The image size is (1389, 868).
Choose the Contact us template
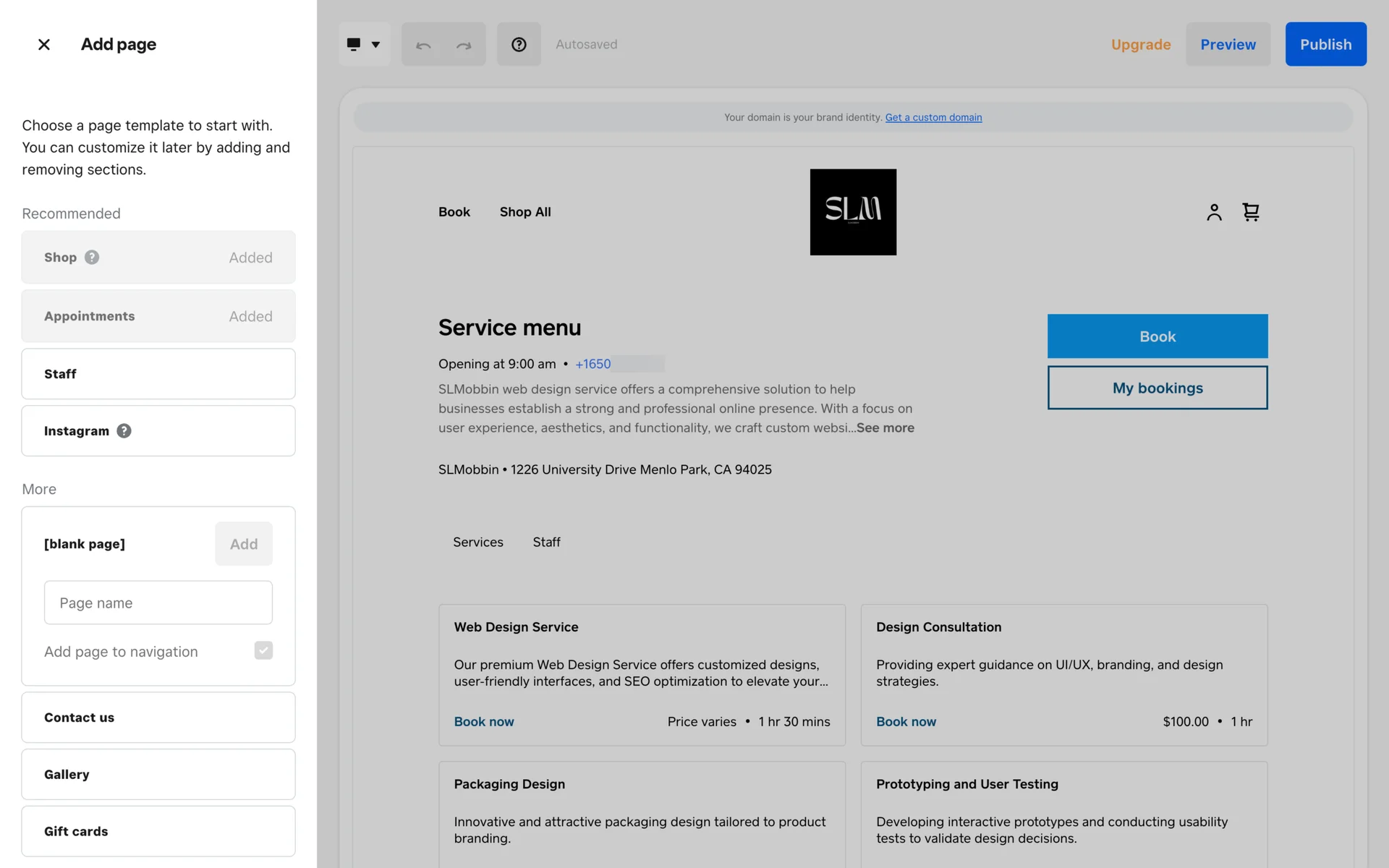click(x=158, y=718)
